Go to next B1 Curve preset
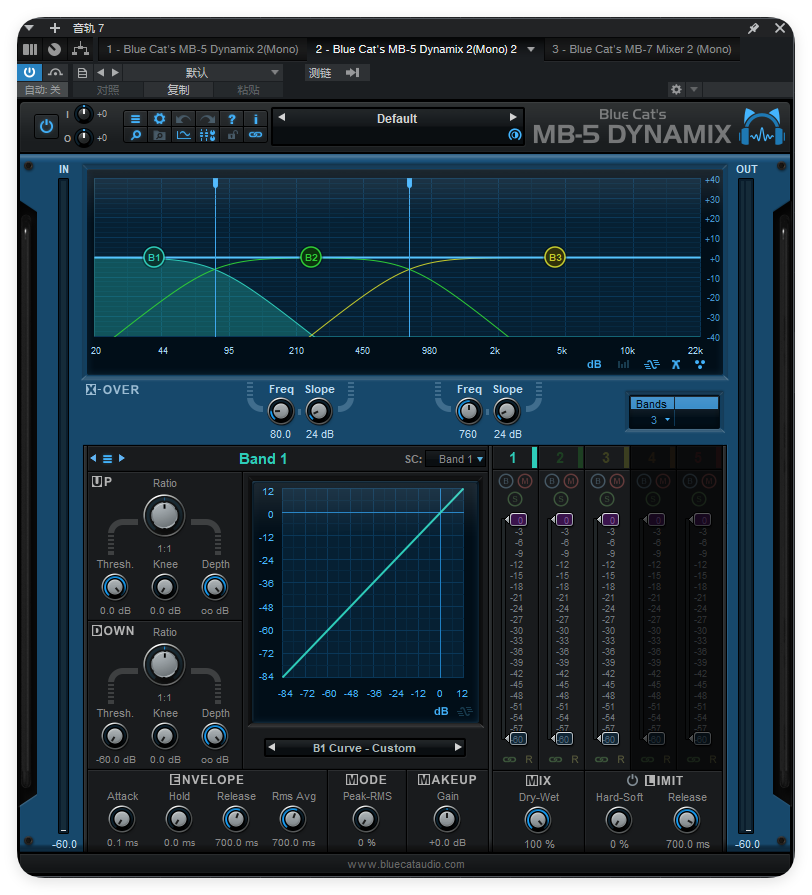Image resolution: width=812 pixels, height=895 pixels. (x=458, y=747)
